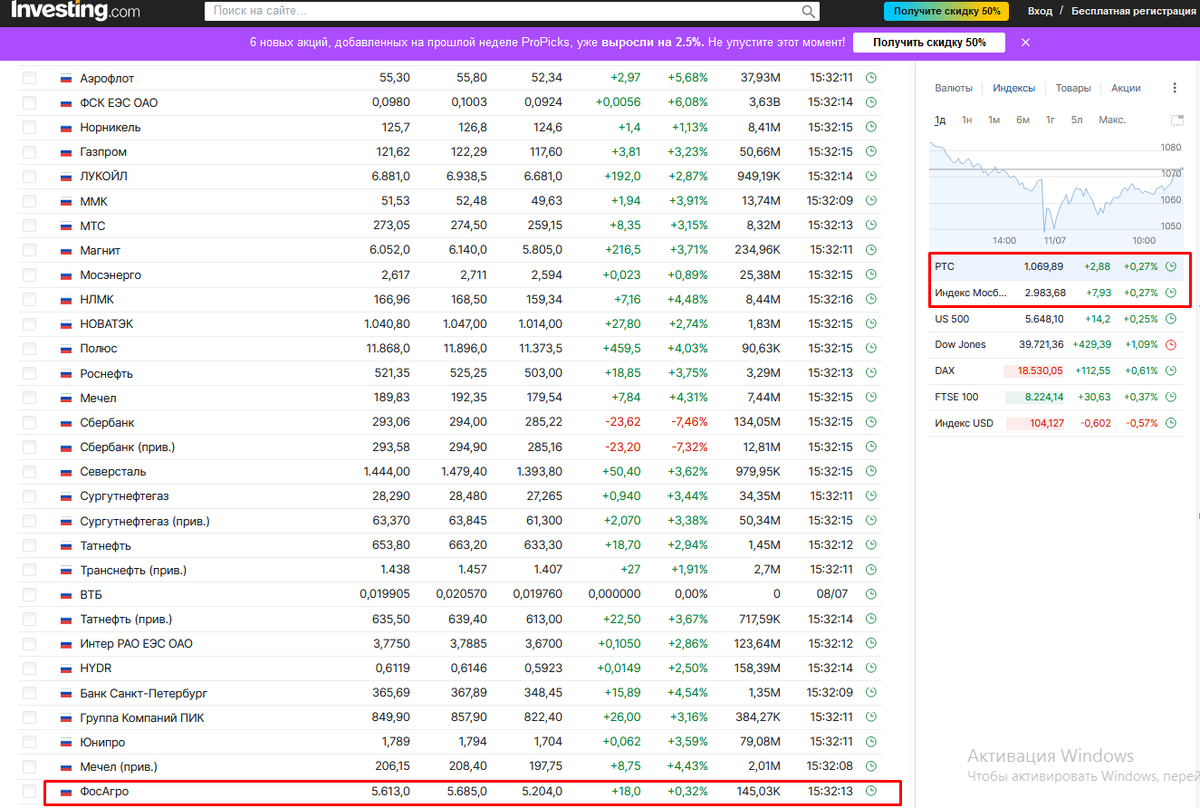Click the yellow Получите скидку 50% button

pyautogui.click(x=946, y=11)
